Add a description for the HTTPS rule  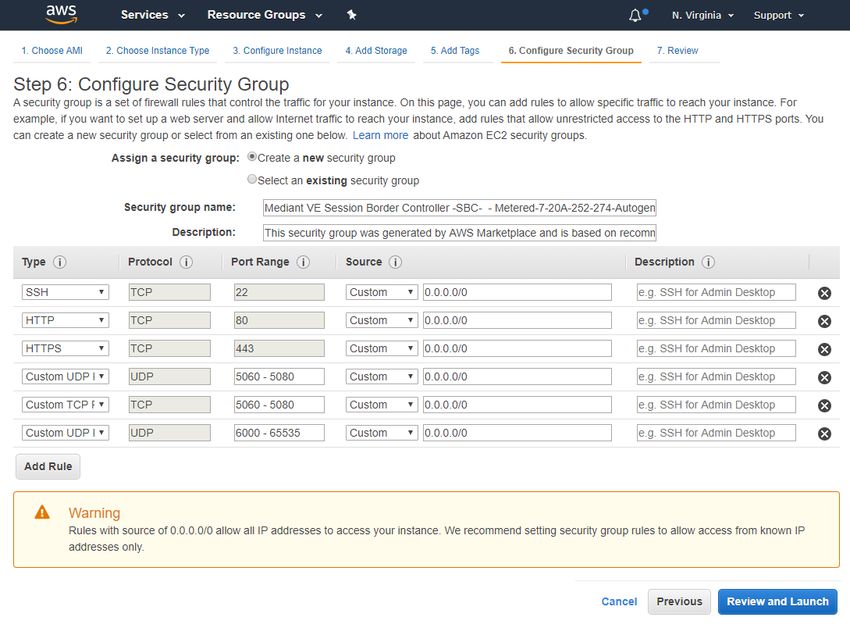coord(716,349)
